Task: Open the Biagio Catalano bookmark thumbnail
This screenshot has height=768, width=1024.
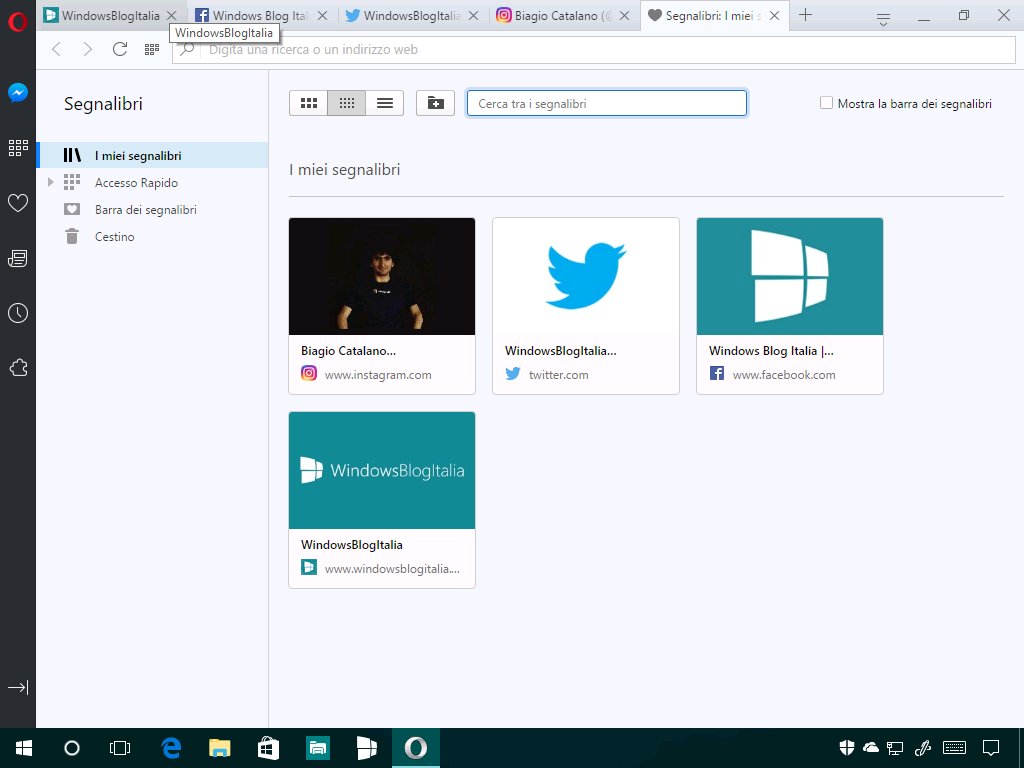Action: pyautogui.click(x=382, y=276)
